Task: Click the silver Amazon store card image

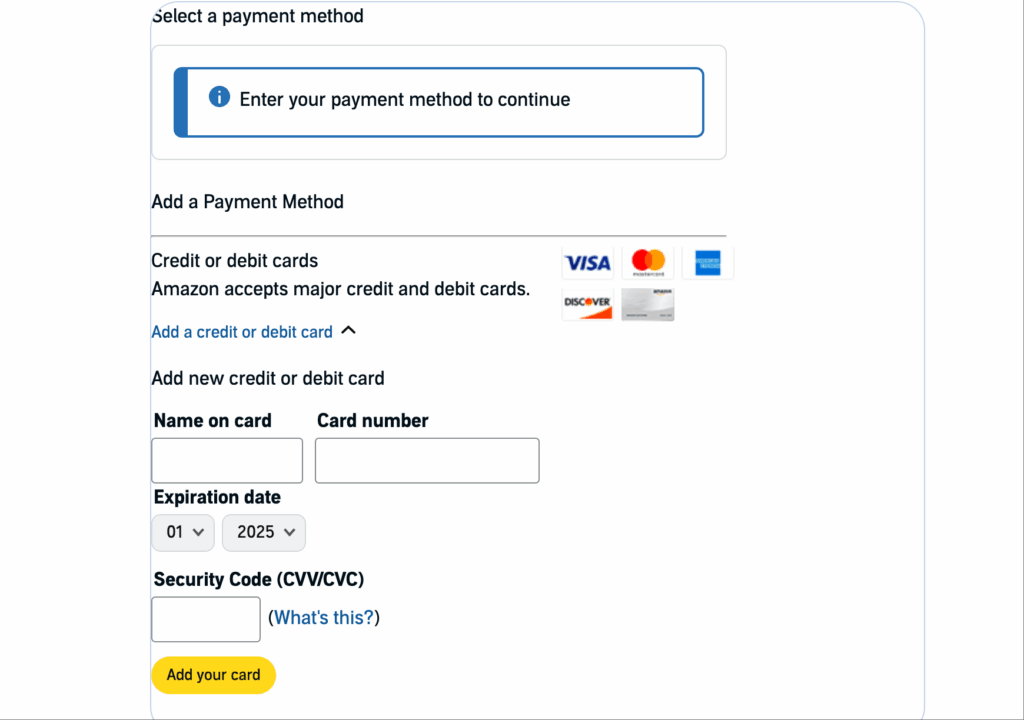Action: 648,304
